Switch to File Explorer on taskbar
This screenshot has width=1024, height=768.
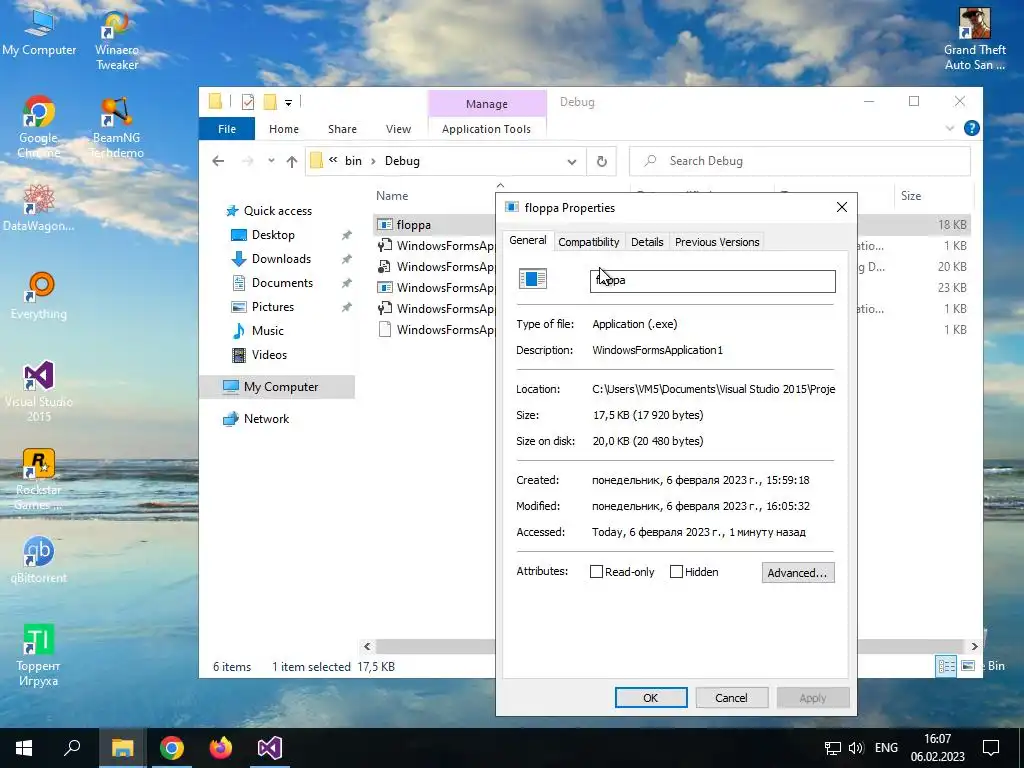122,748
